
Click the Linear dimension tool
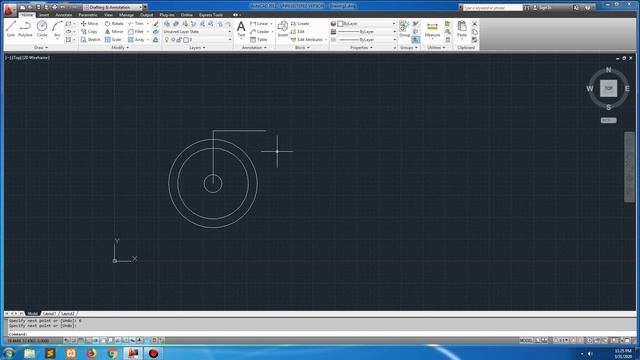(260, 24)
